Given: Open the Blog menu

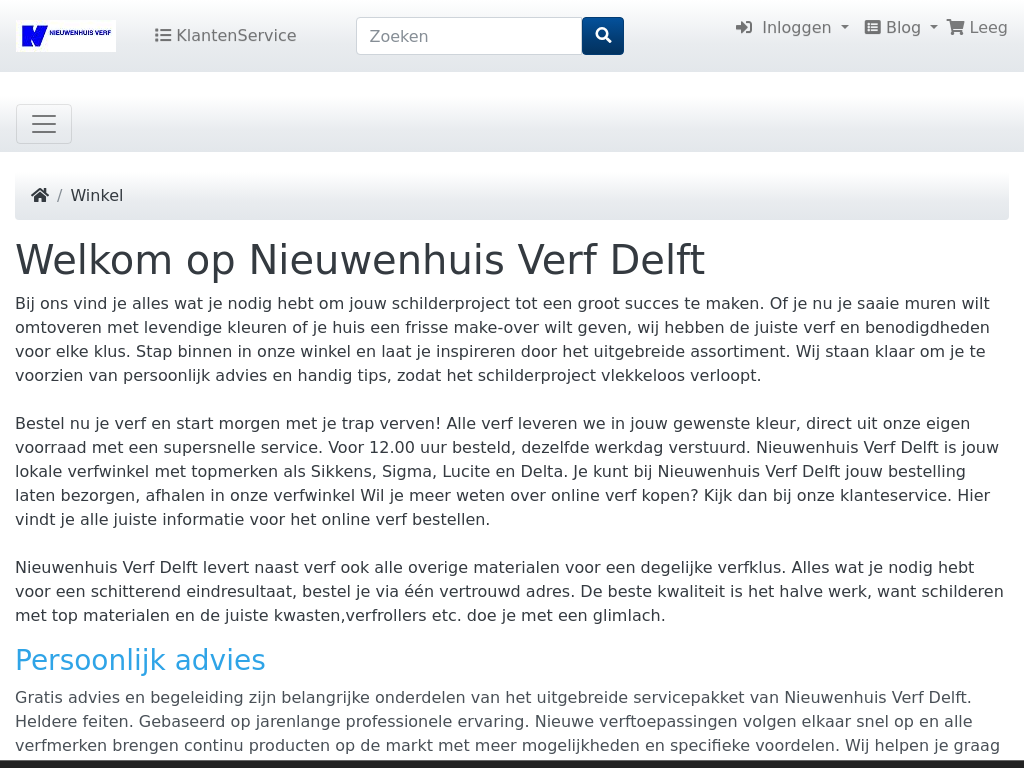Looking at the screenshot, I should click(x=903, y=28).
